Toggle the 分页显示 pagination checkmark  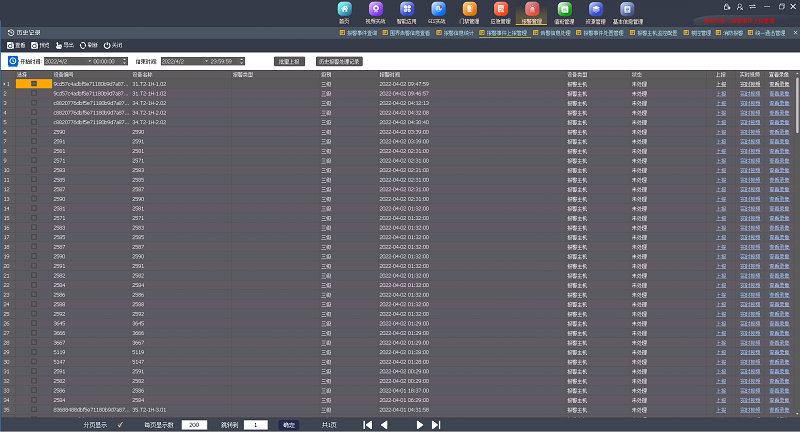pos(121,424)
